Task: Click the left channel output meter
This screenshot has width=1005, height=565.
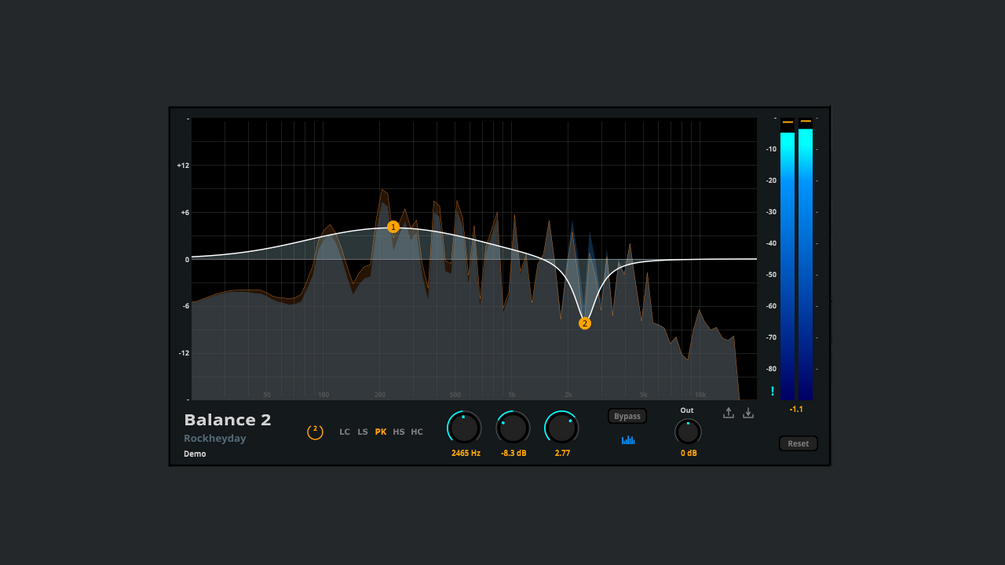Action: pyautogui.click(x=787, y=259)
